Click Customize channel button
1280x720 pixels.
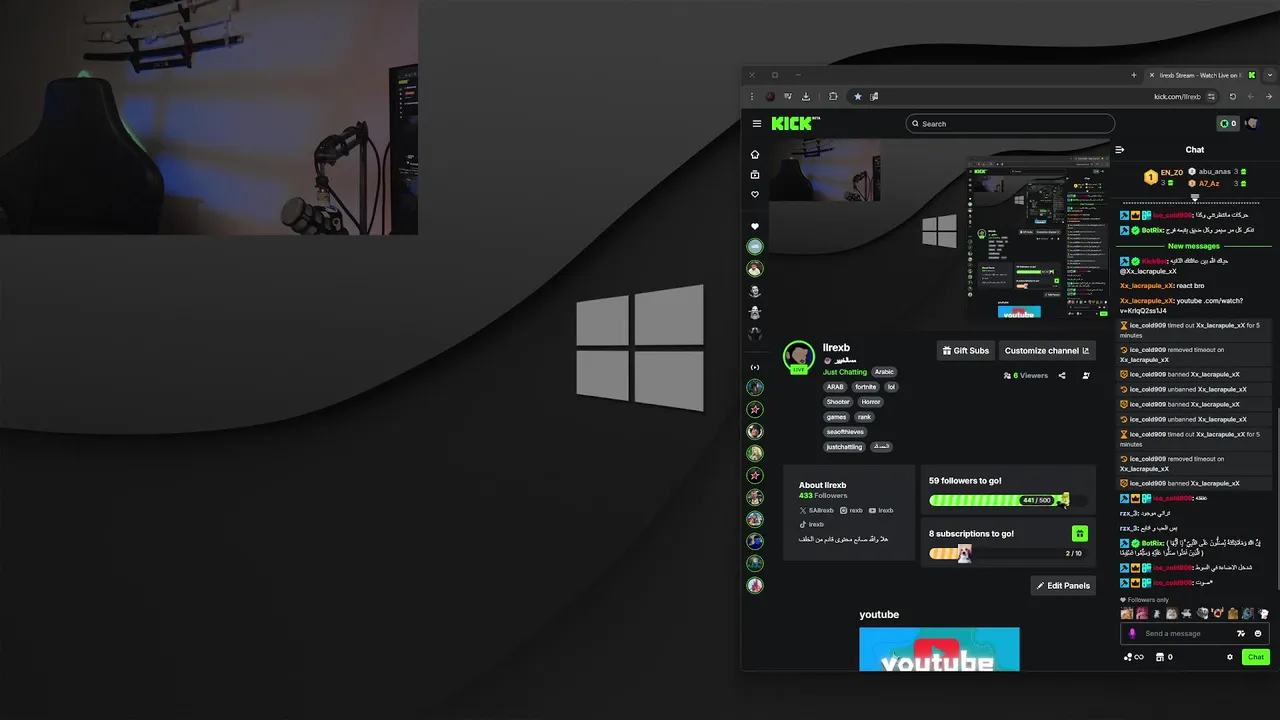click(1047, 350)
